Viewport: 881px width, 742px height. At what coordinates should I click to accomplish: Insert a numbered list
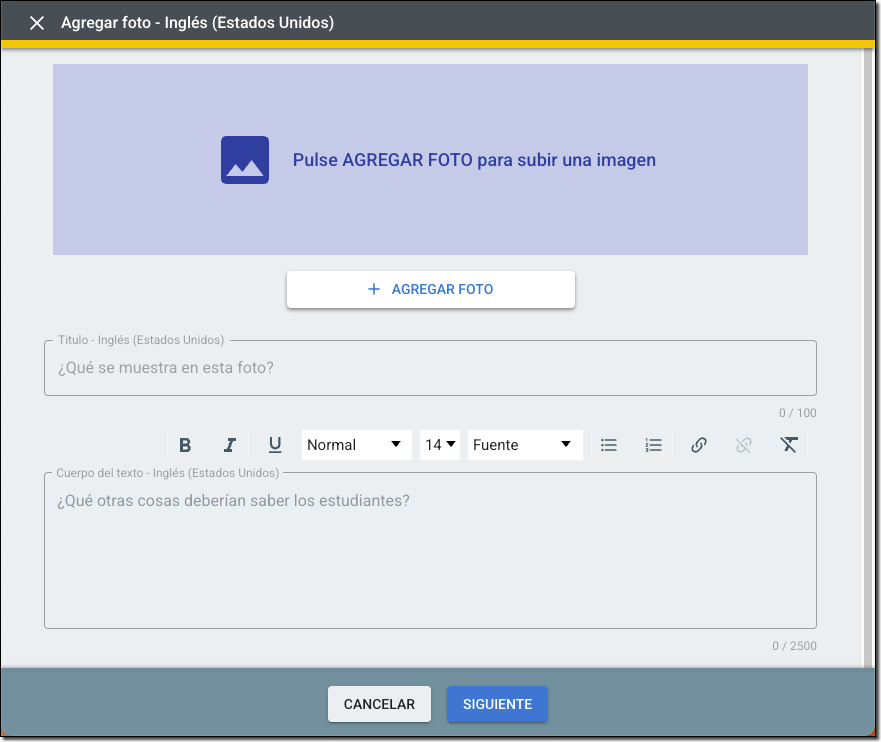coord(653,445)
